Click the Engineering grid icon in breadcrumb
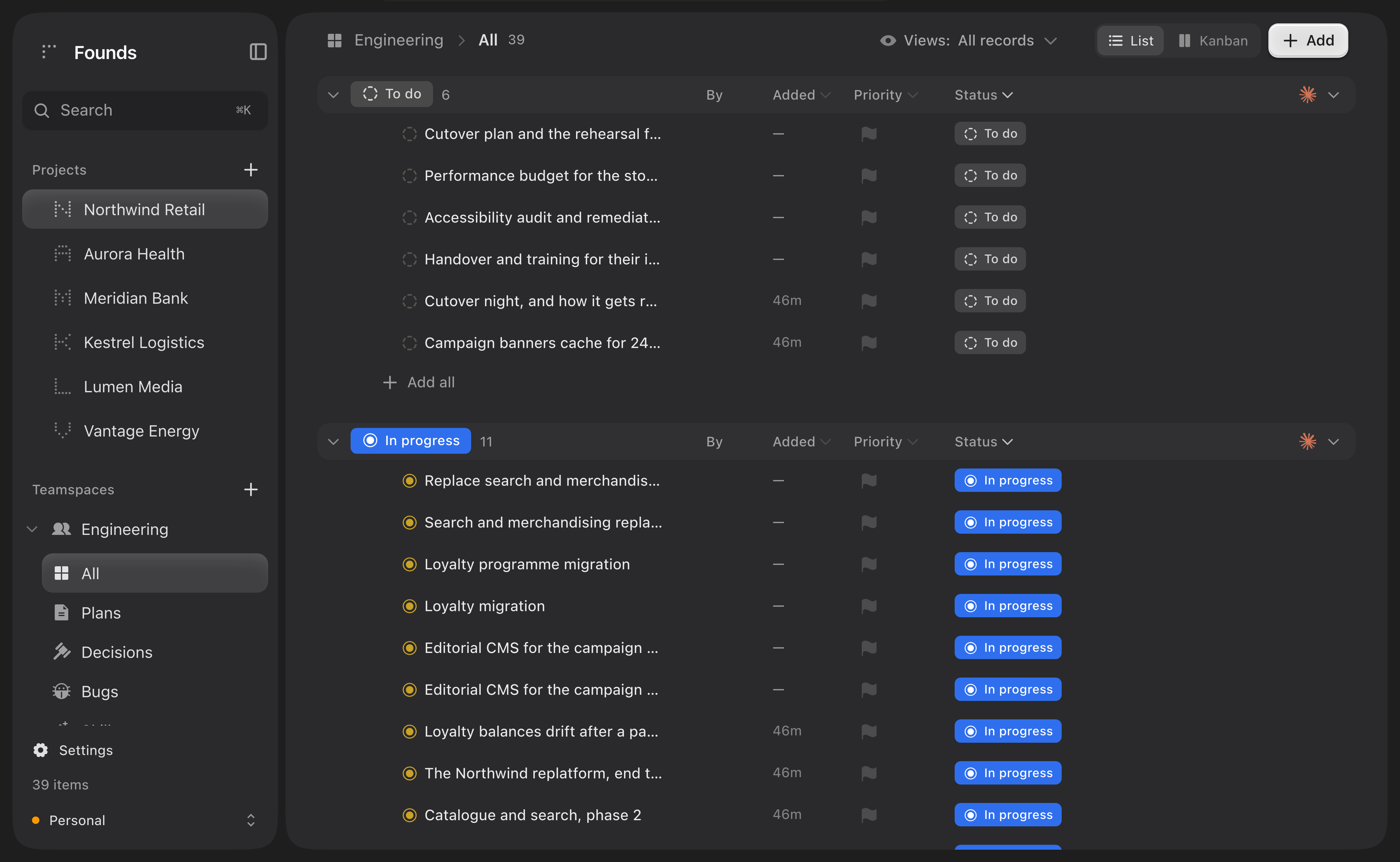The image size is (1400, 862). 335,41
